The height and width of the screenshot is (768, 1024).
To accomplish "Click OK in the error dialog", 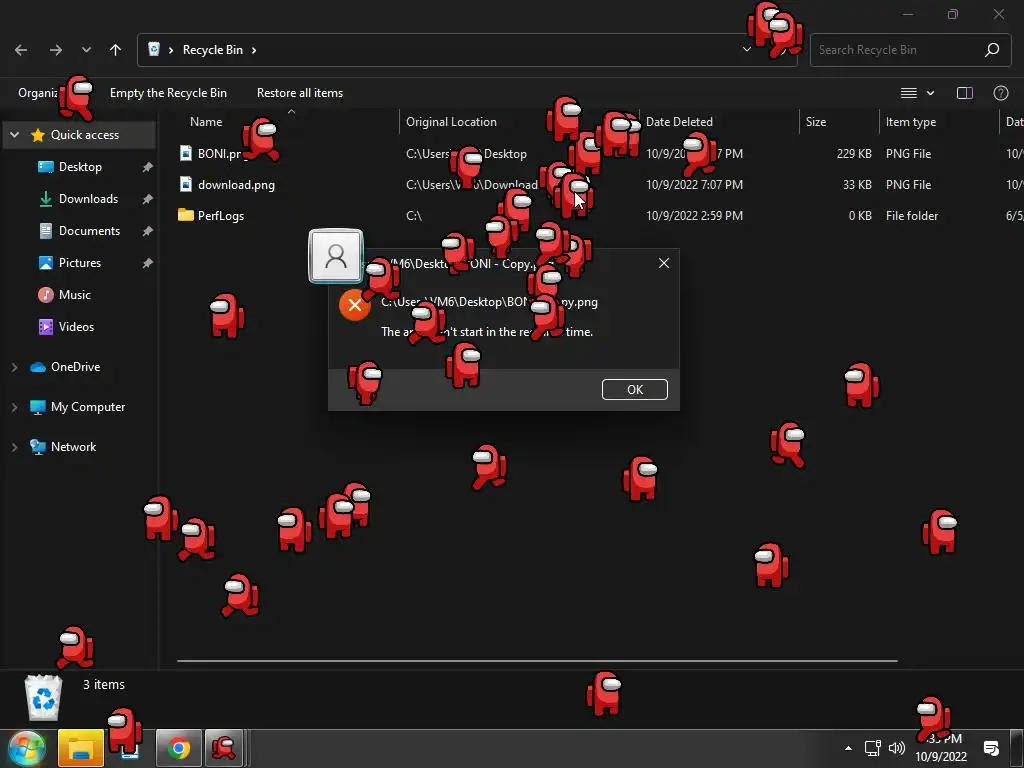I will [635, 389].
